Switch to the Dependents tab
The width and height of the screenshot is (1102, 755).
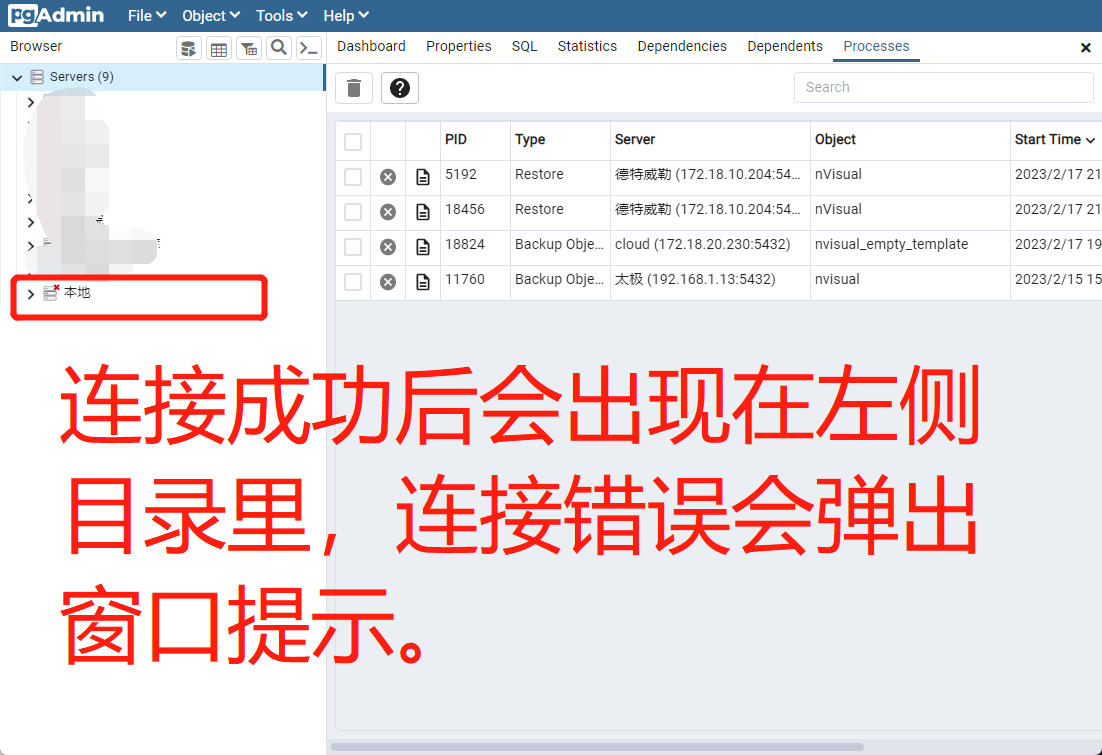click(784, 46)
